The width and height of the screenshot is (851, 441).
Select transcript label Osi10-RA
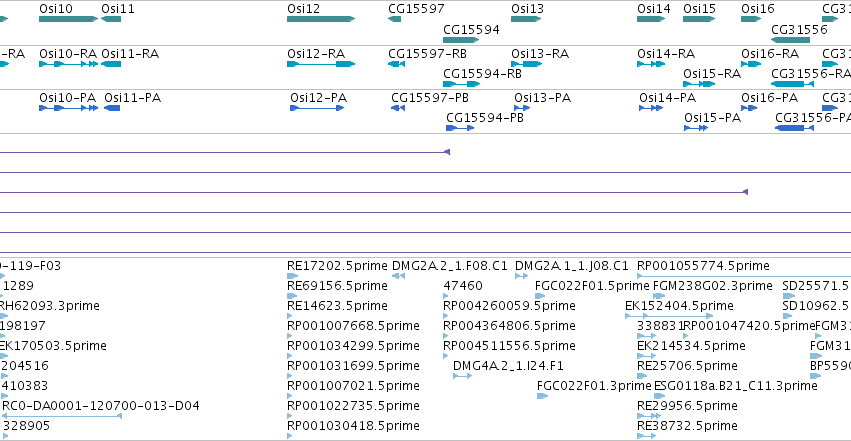(68, 54)
